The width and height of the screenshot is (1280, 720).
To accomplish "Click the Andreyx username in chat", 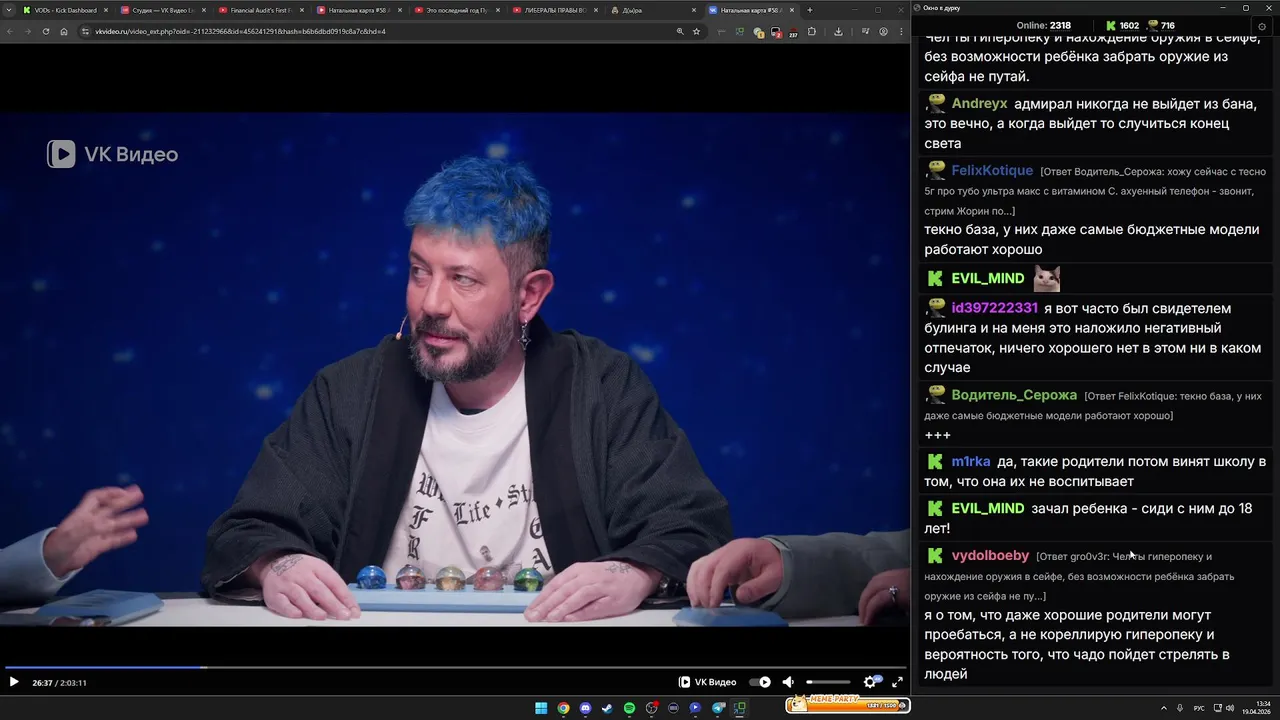I will (x=979, y=104).
